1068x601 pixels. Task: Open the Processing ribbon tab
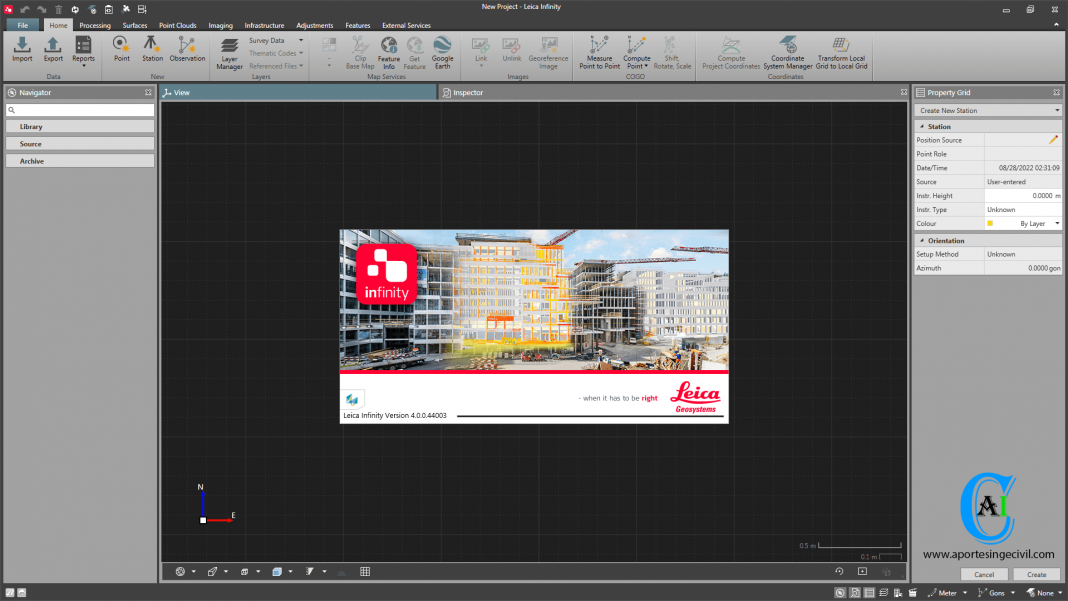tap(95, 25)
